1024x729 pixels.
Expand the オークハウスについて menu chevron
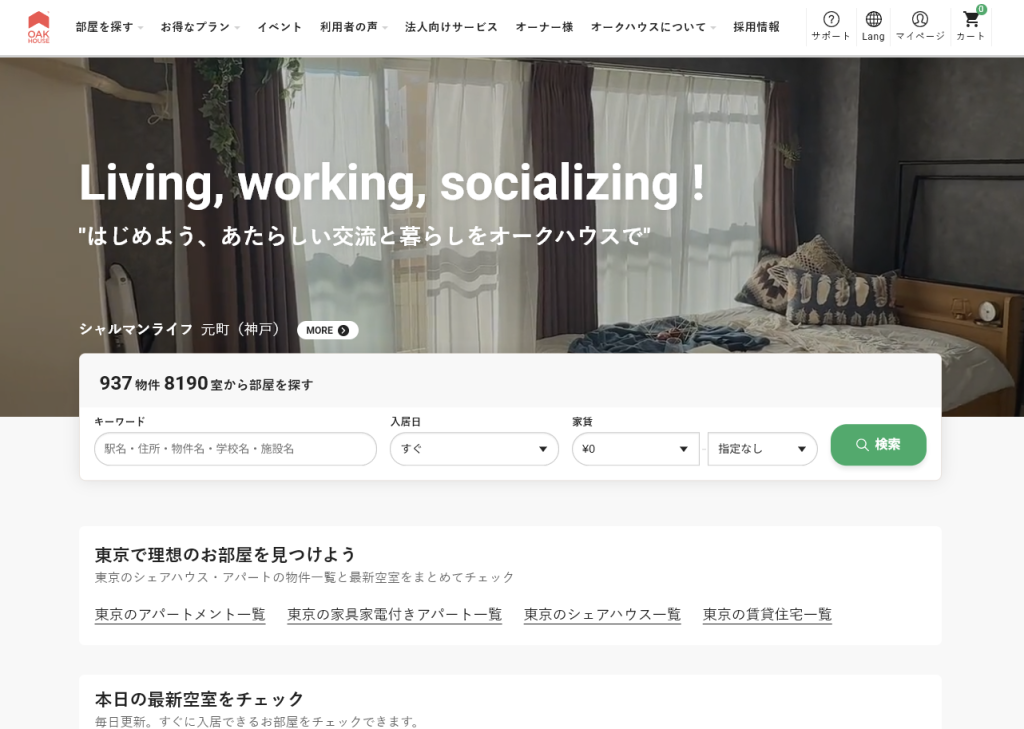713,27
